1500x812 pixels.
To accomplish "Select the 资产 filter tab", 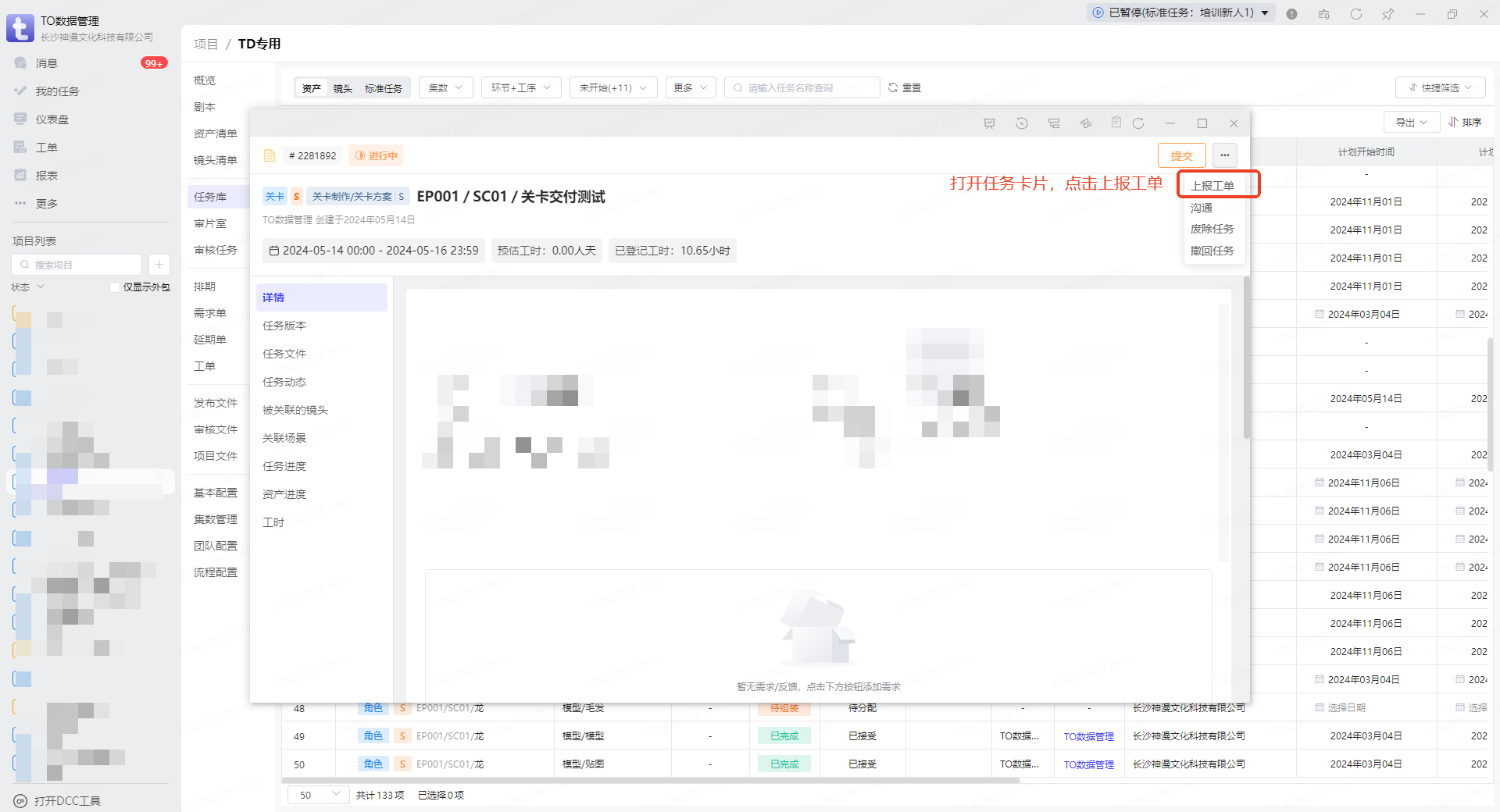I will [x=311, y=88].
